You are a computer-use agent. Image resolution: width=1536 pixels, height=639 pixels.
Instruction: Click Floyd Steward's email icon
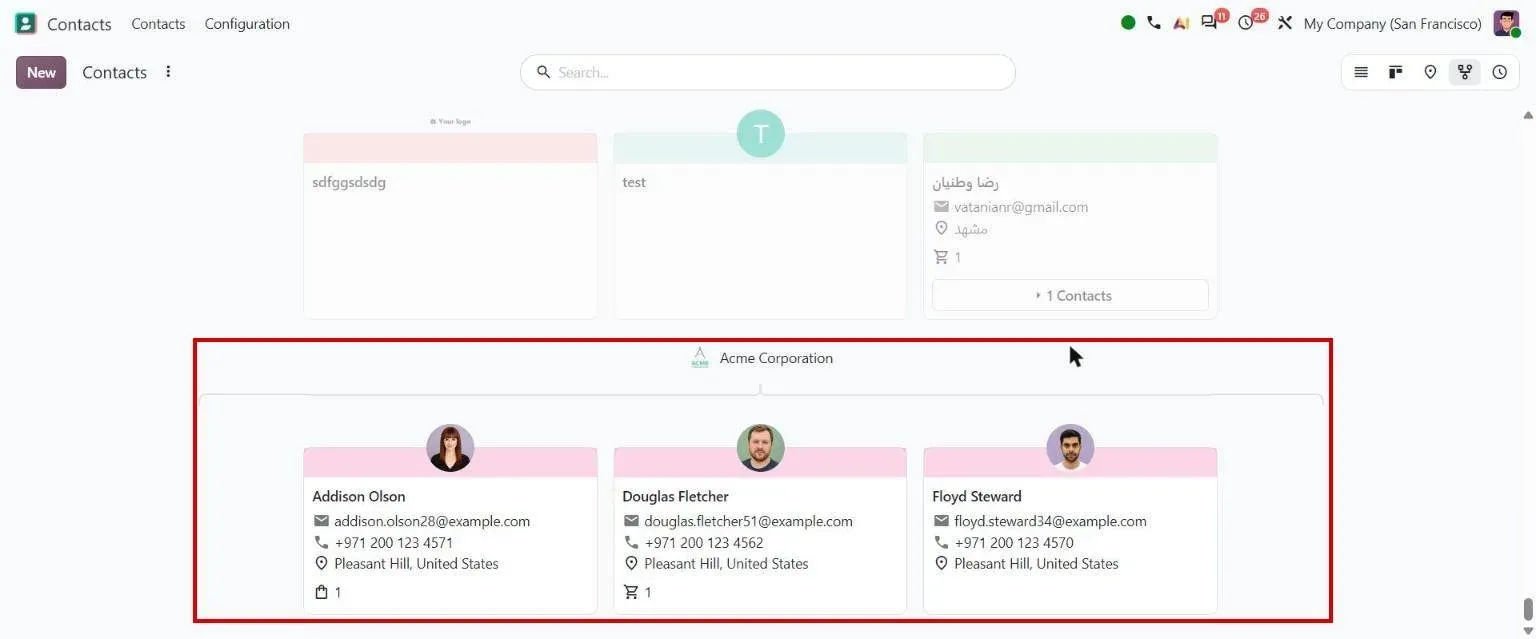(x=941, y=521)
